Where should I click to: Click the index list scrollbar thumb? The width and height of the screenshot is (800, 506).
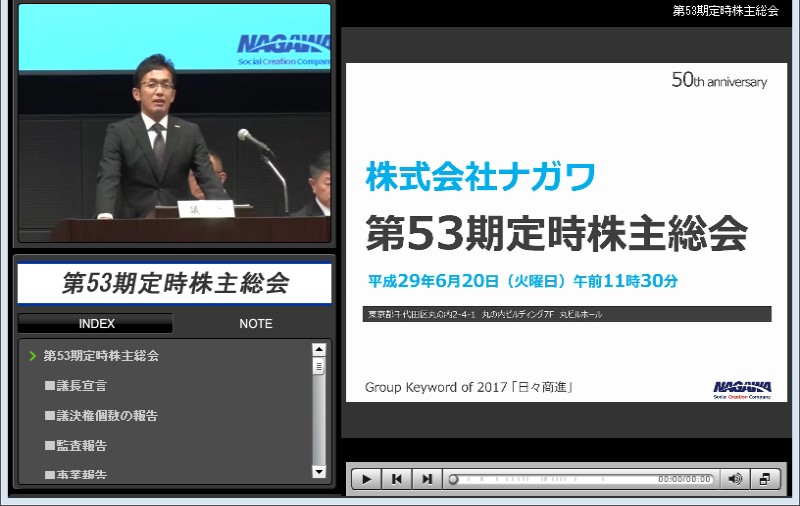(319, 366)
